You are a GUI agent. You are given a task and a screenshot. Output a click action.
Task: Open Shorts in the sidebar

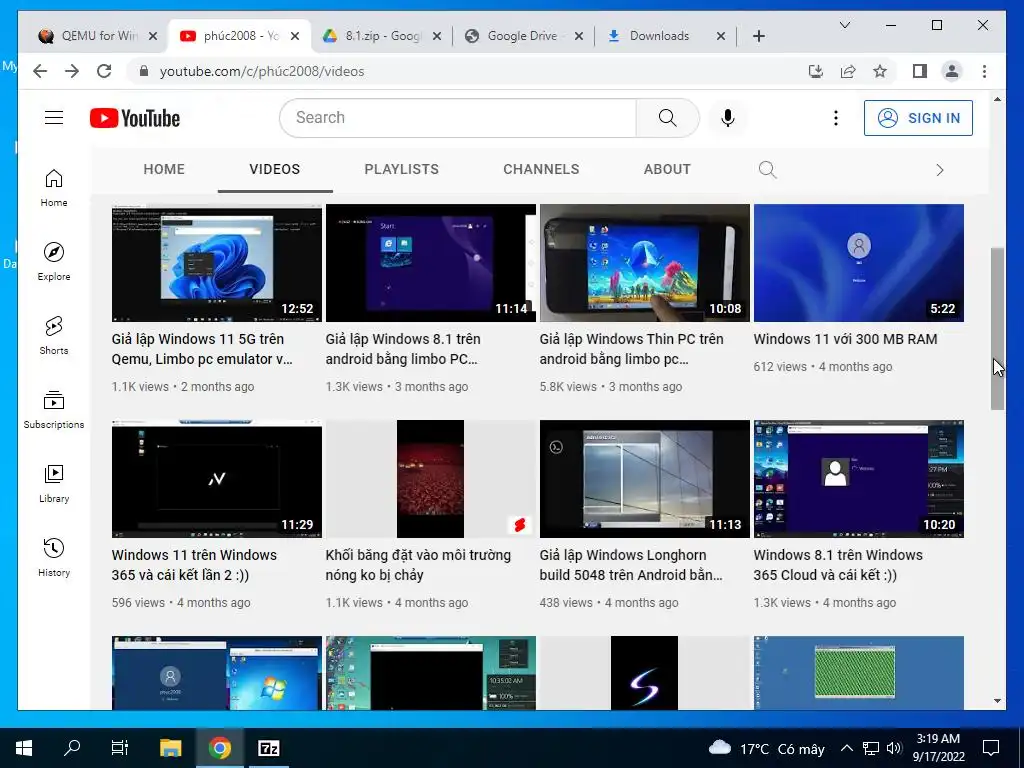click(54, 335)
